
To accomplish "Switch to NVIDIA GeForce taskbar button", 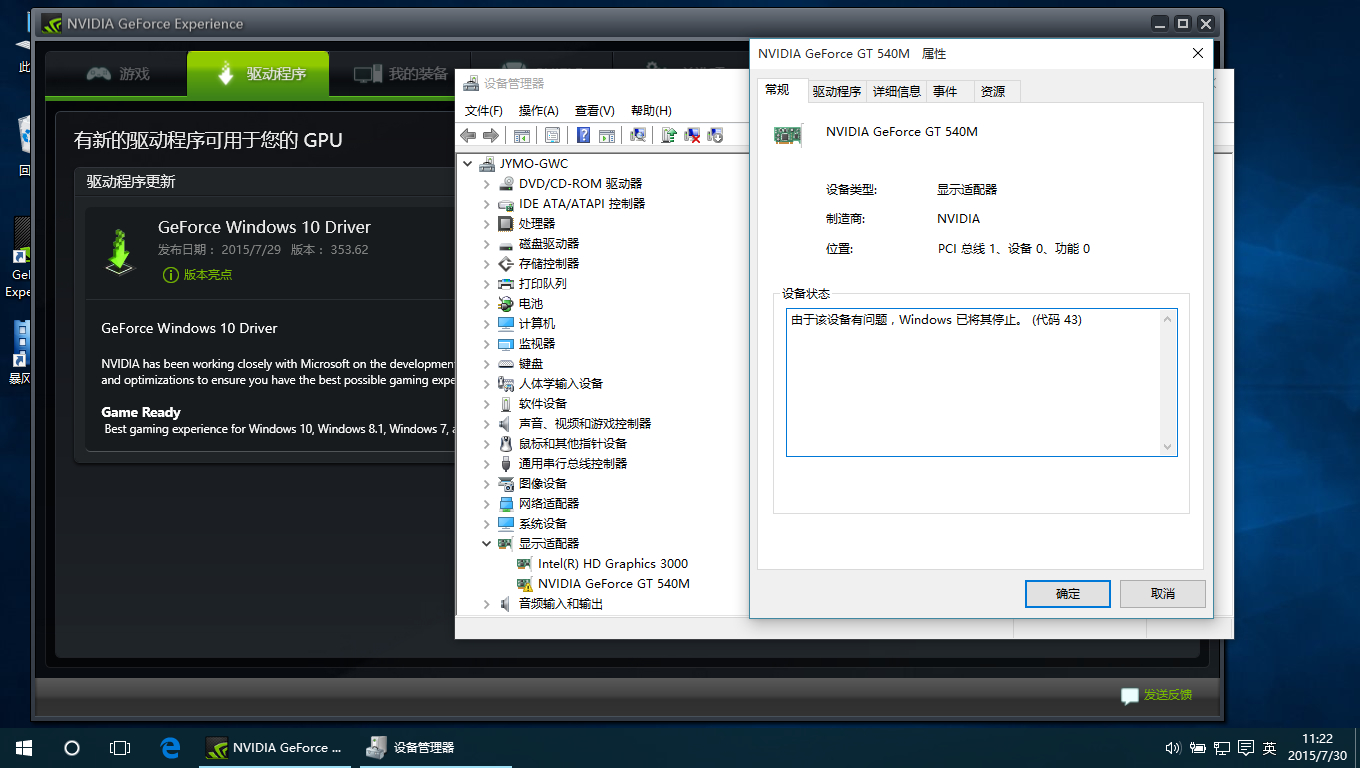I will 274,747.
